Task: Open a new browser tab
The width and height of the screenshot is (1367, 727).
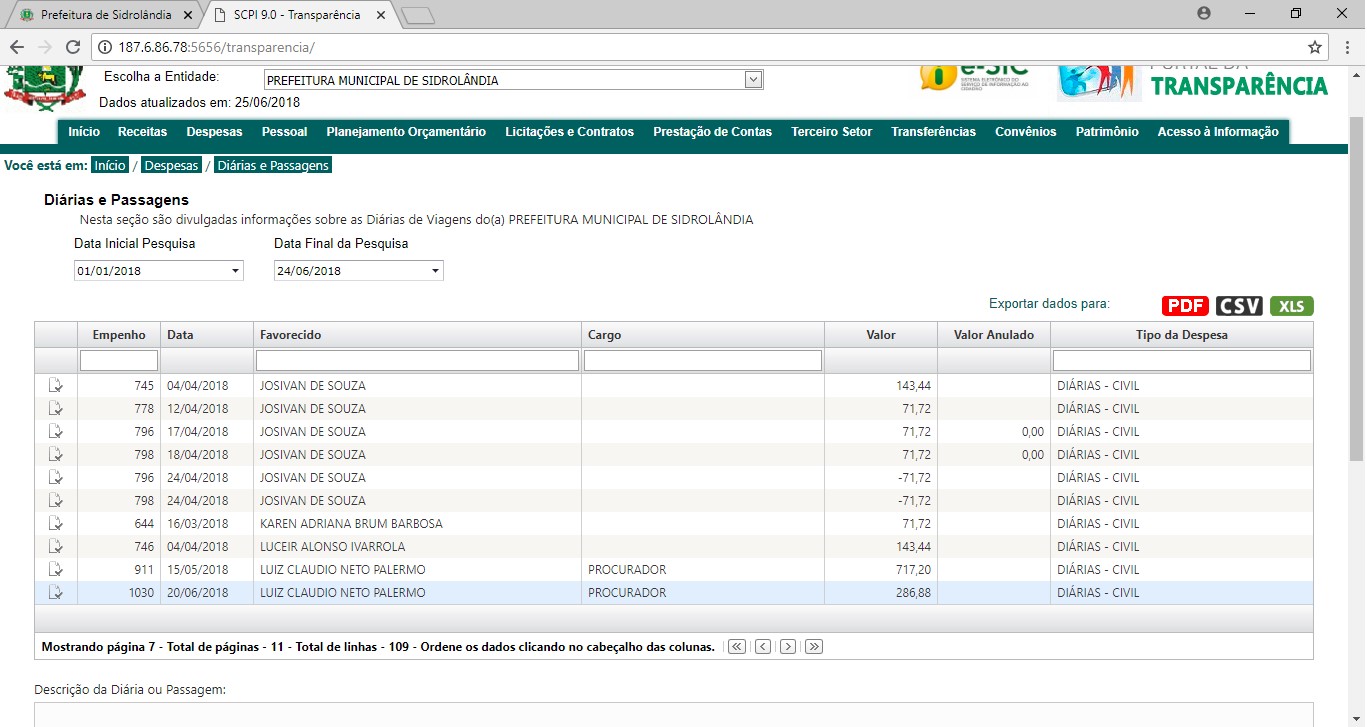Action: 418,16
